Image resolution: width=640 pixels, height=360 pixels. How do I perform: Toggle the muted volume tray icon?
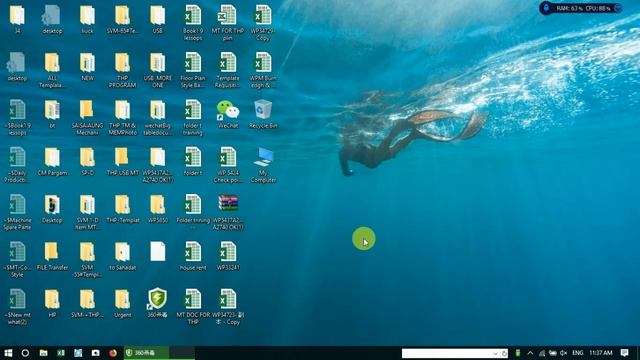coord(564,353)
